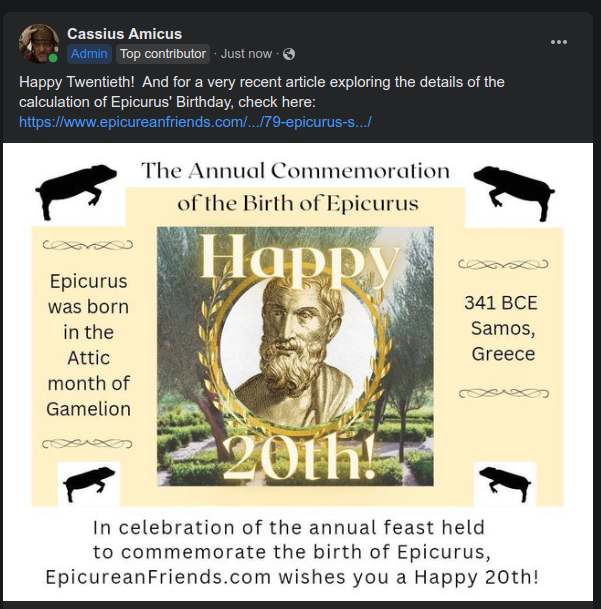This screenshot has width=601, height=609.
Task: Click bottom-left pig silhouette in image
Action: 89,484
